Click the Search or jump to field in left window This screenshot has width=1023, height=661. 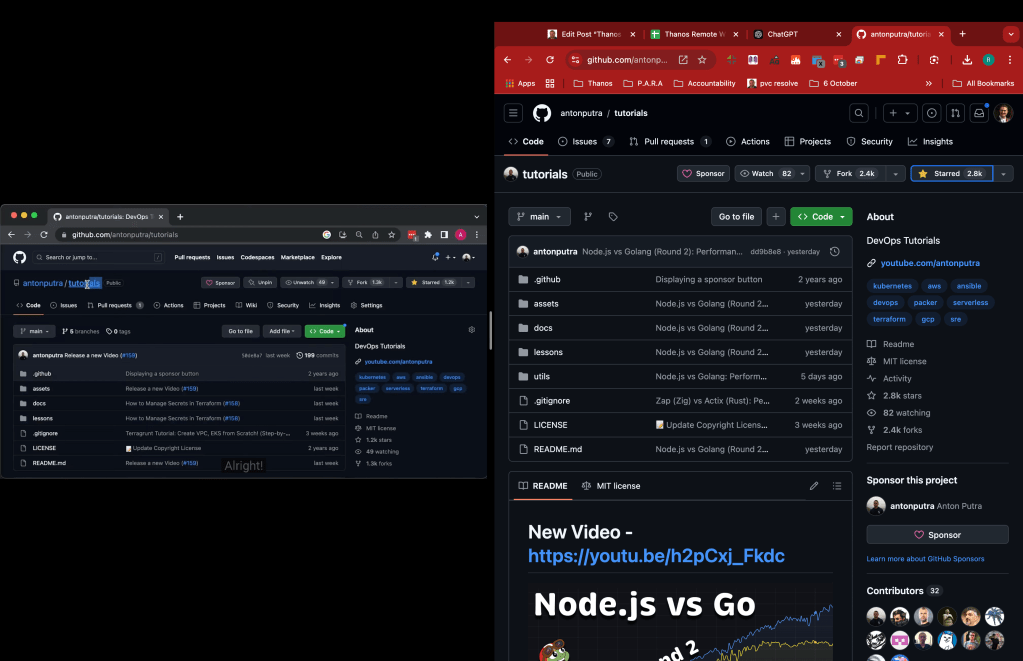[98, 257]
